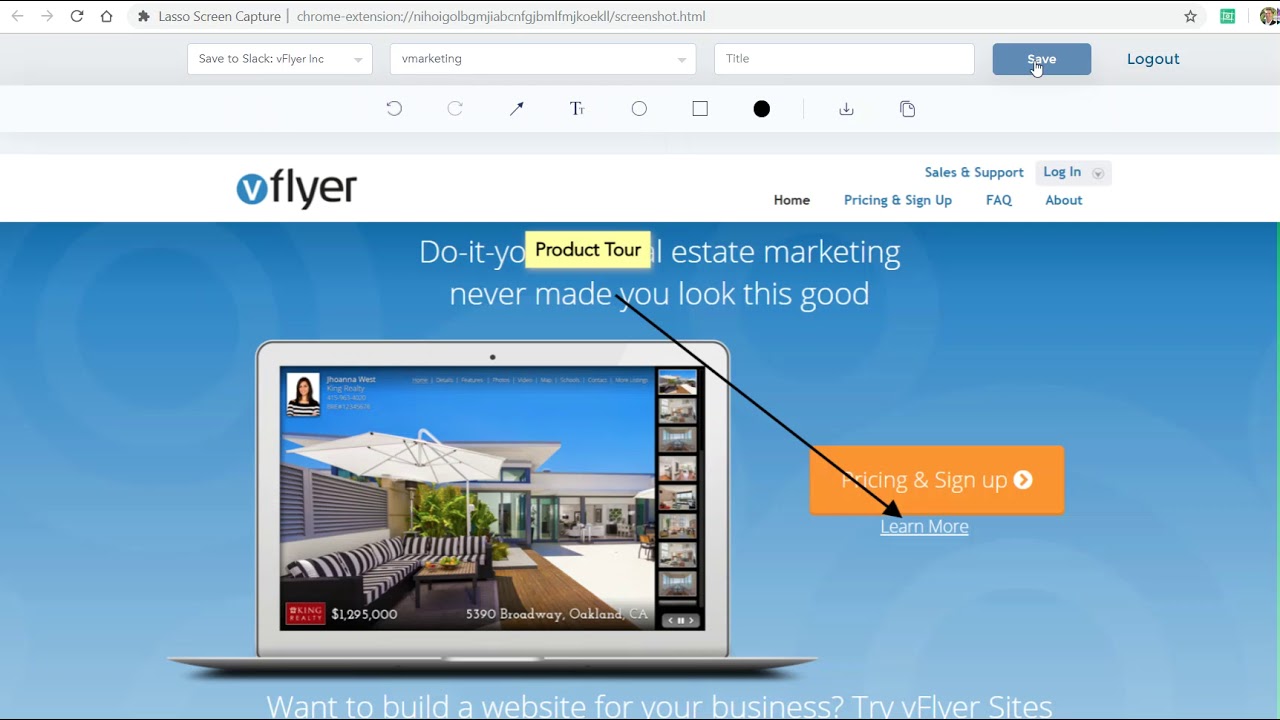The width and height of the screenshot is (1280, 720).
Task: Click the agent photo in laptop preview
Action: tap(304, 394)
